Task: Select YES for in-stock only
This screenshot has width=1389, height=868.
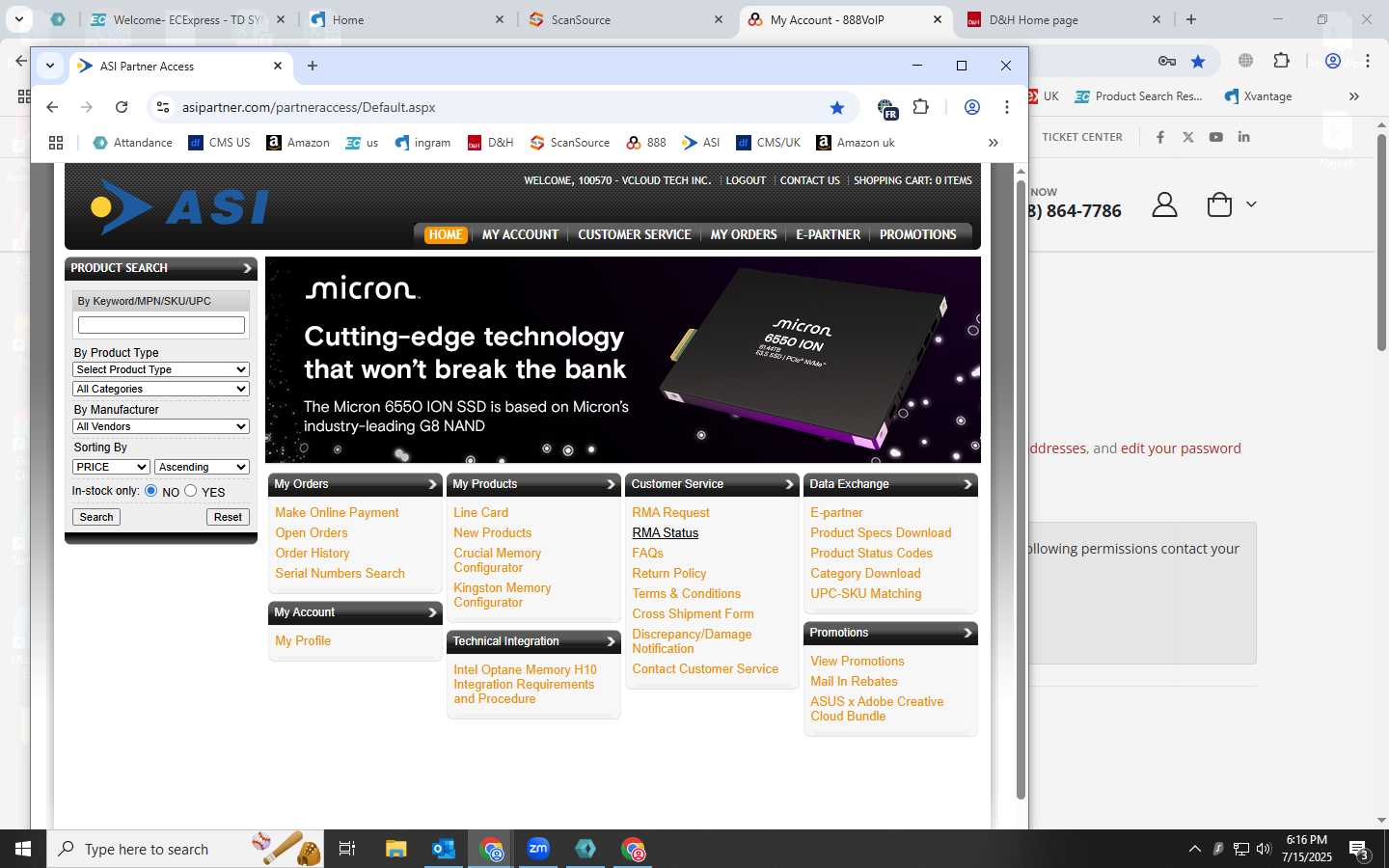Action: 191,491
